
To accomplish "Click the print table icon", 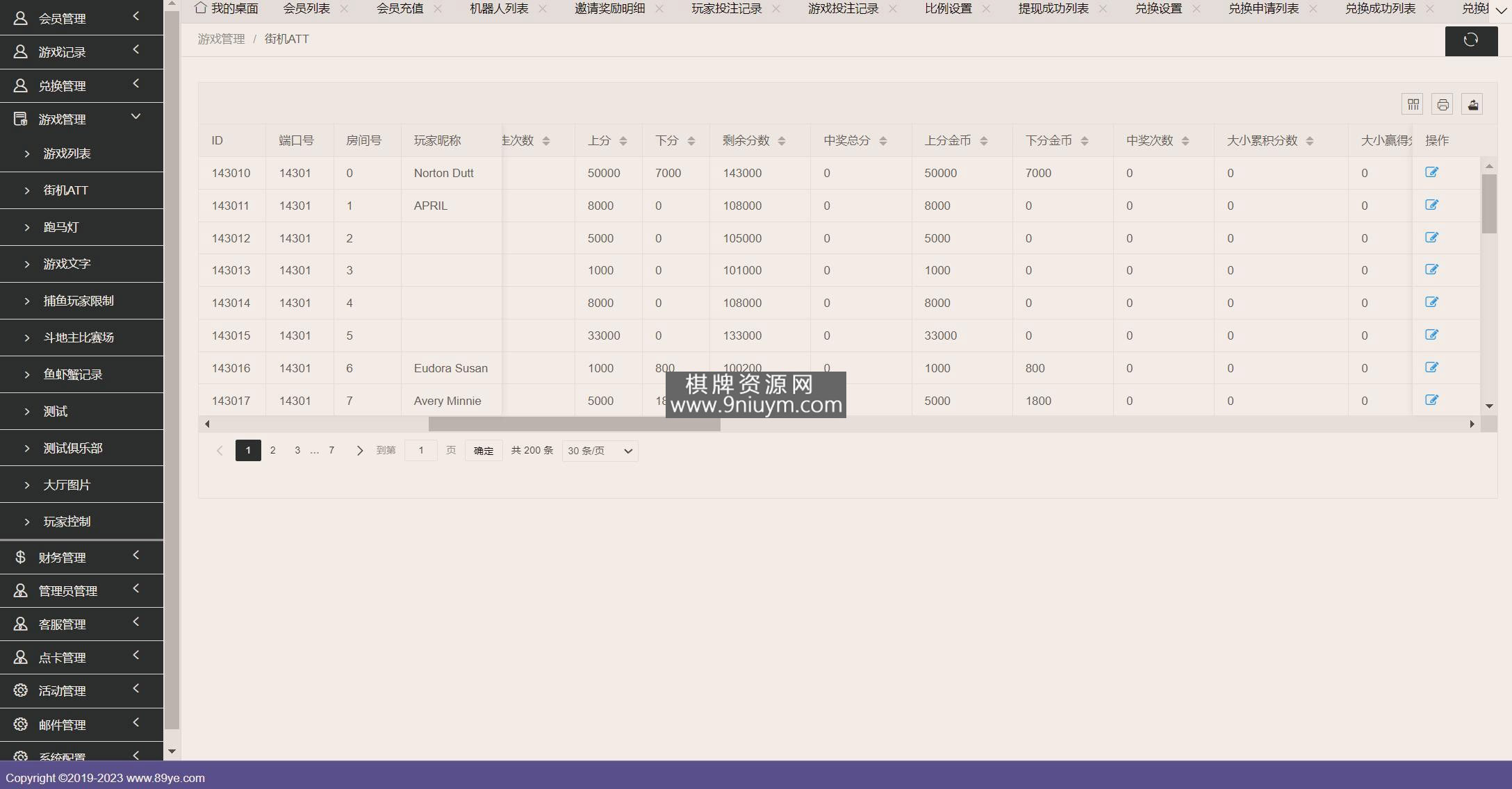I will pos(1443,104).
